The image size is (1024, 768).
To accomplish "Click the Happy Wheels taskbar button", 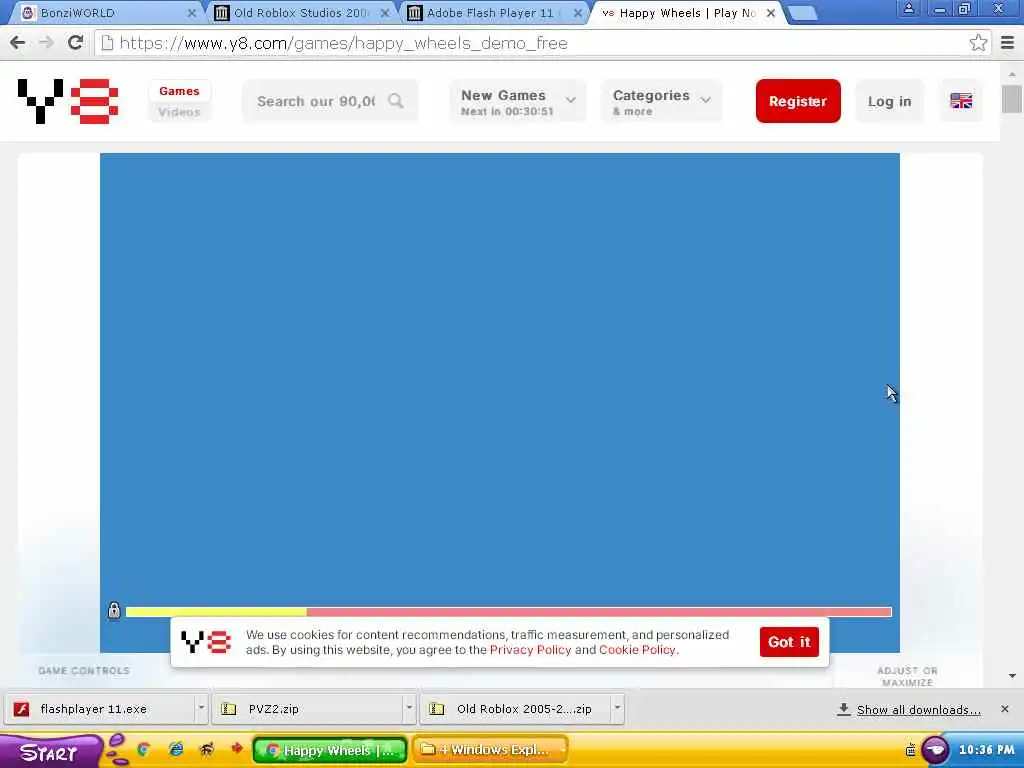I will point(330,750).
